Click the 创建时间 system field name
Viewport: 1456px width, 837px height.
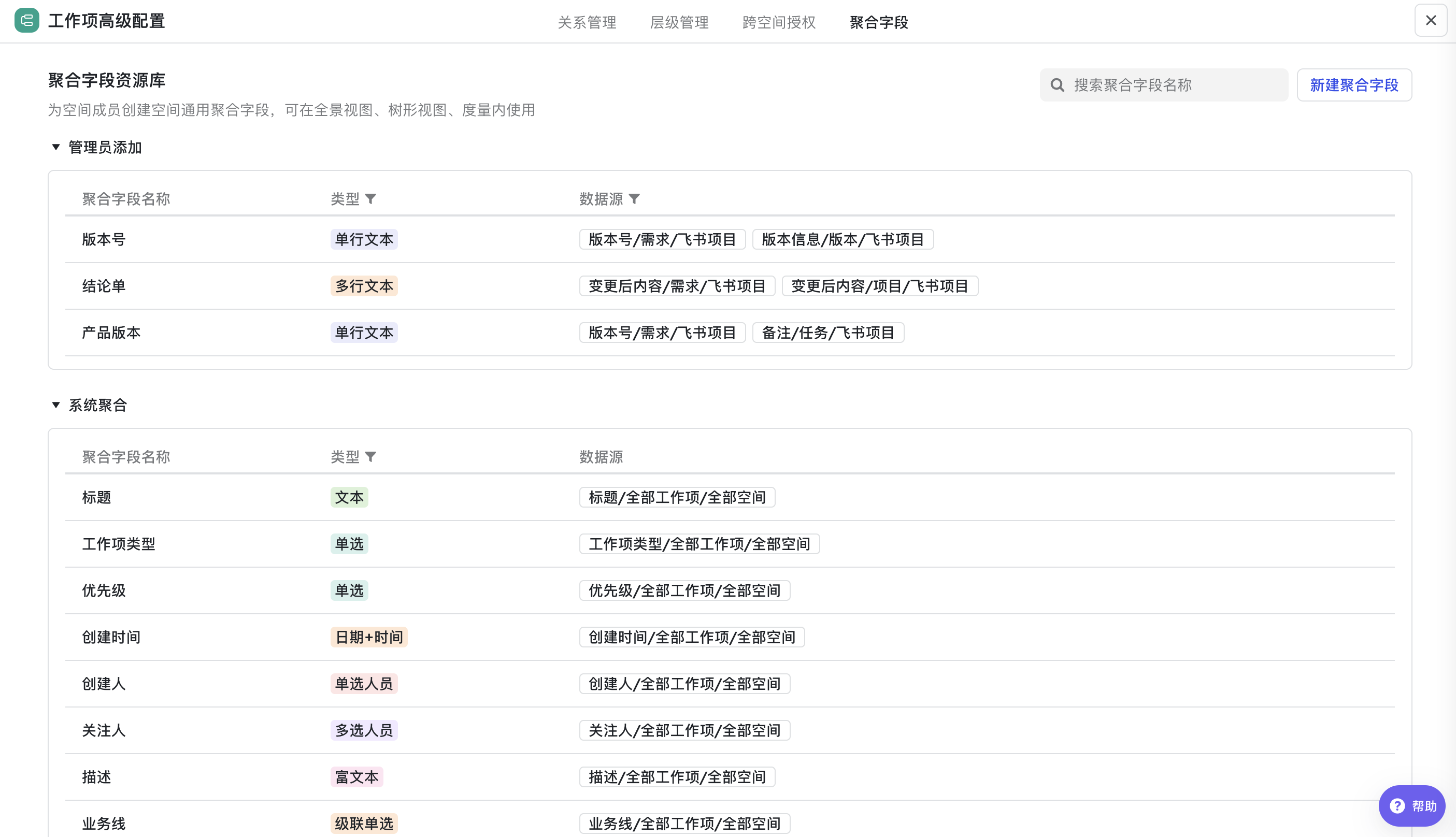click(111, 637)
